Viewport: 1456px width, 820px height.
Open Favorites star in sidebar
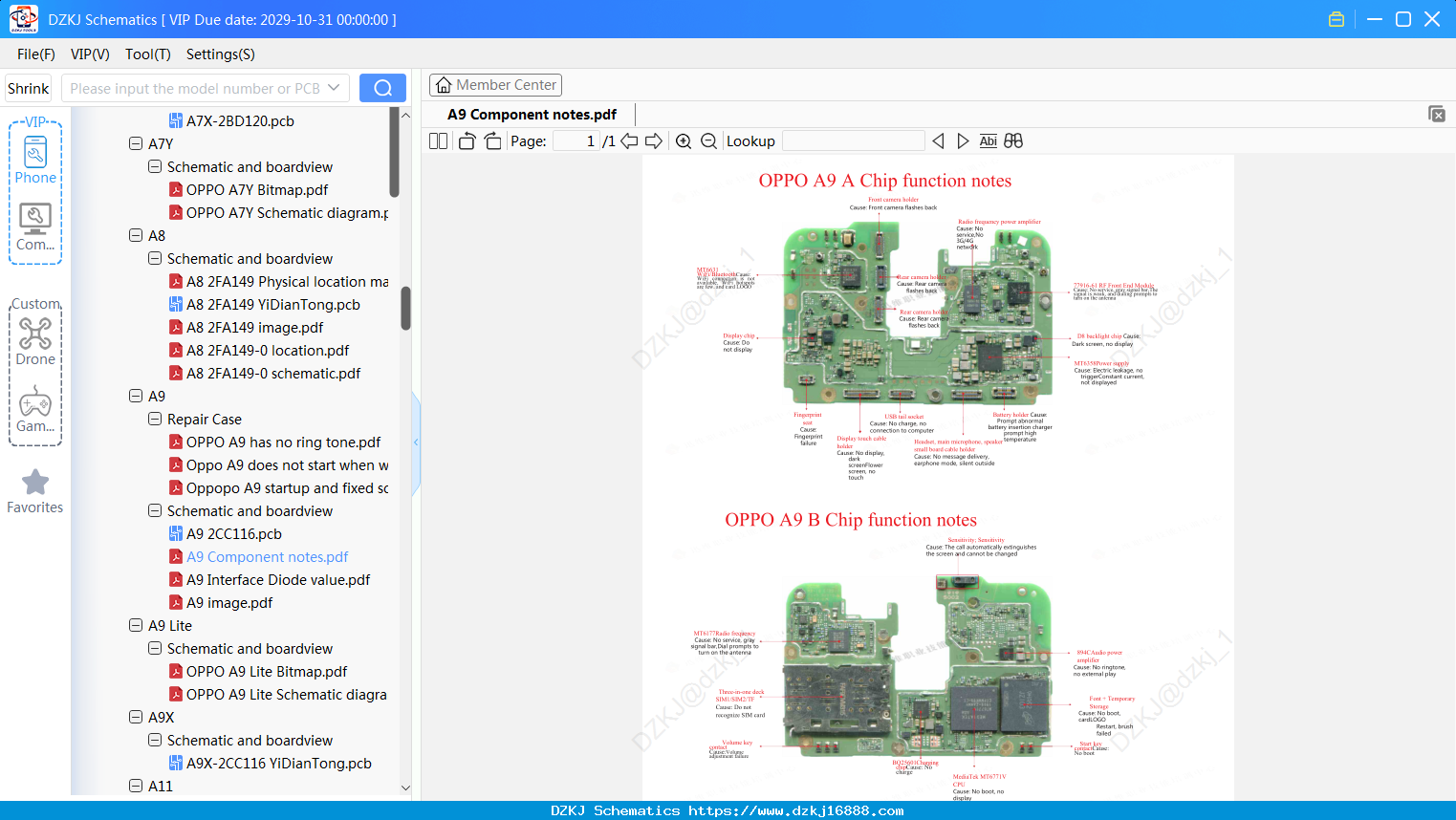click(35, 491)
